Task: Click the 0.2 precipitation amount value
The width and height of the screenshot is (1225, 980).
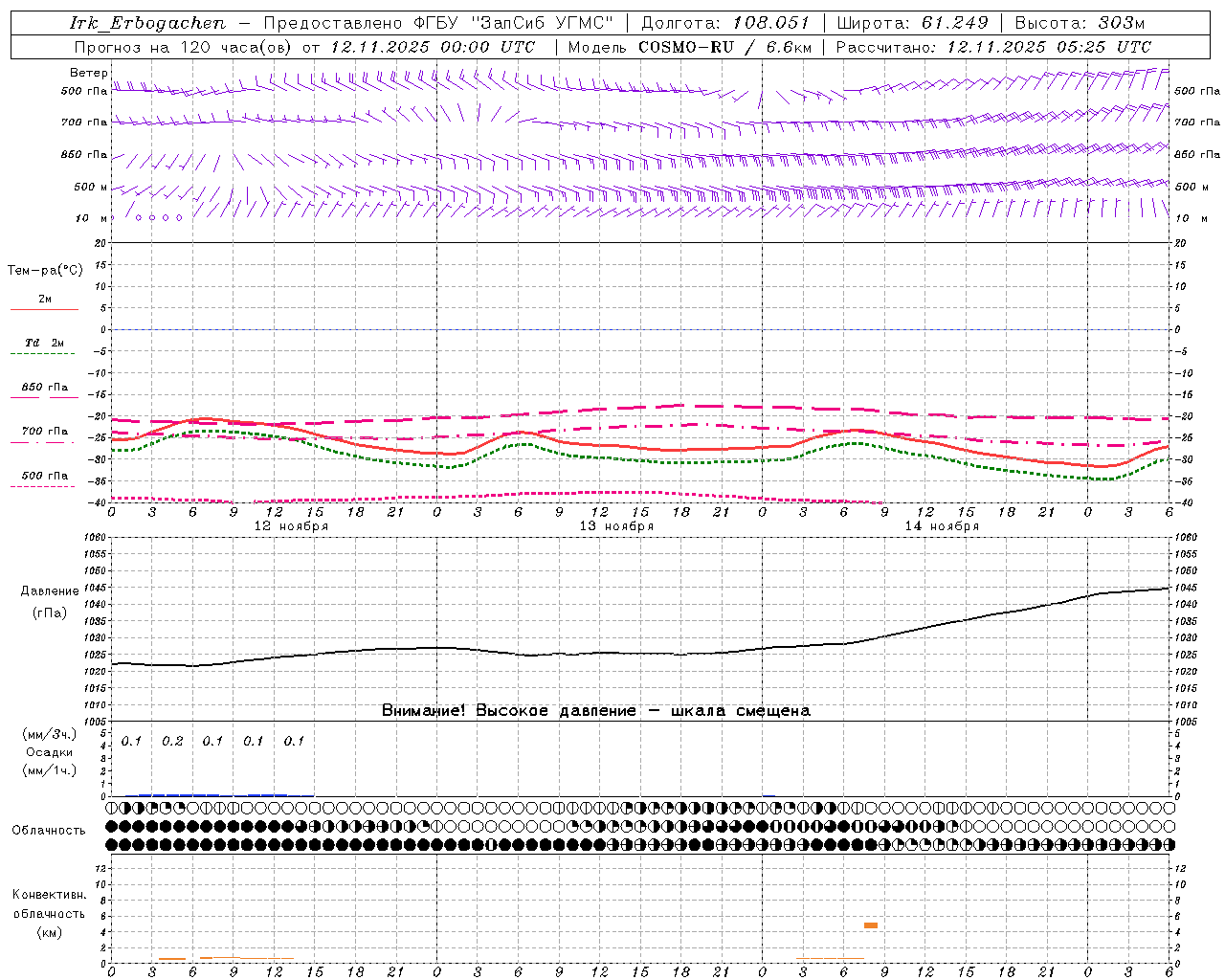Action: (172, 741)
